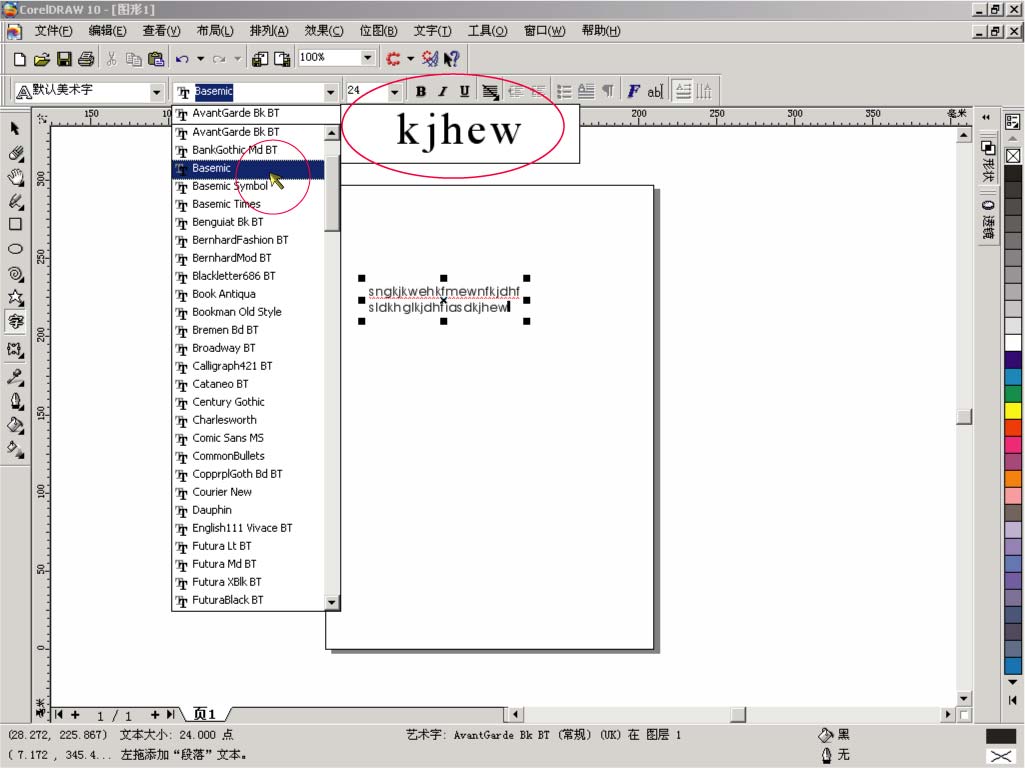1025x769 pixels.
Task: Click the What's This help pointer icon
Action: 452,59
